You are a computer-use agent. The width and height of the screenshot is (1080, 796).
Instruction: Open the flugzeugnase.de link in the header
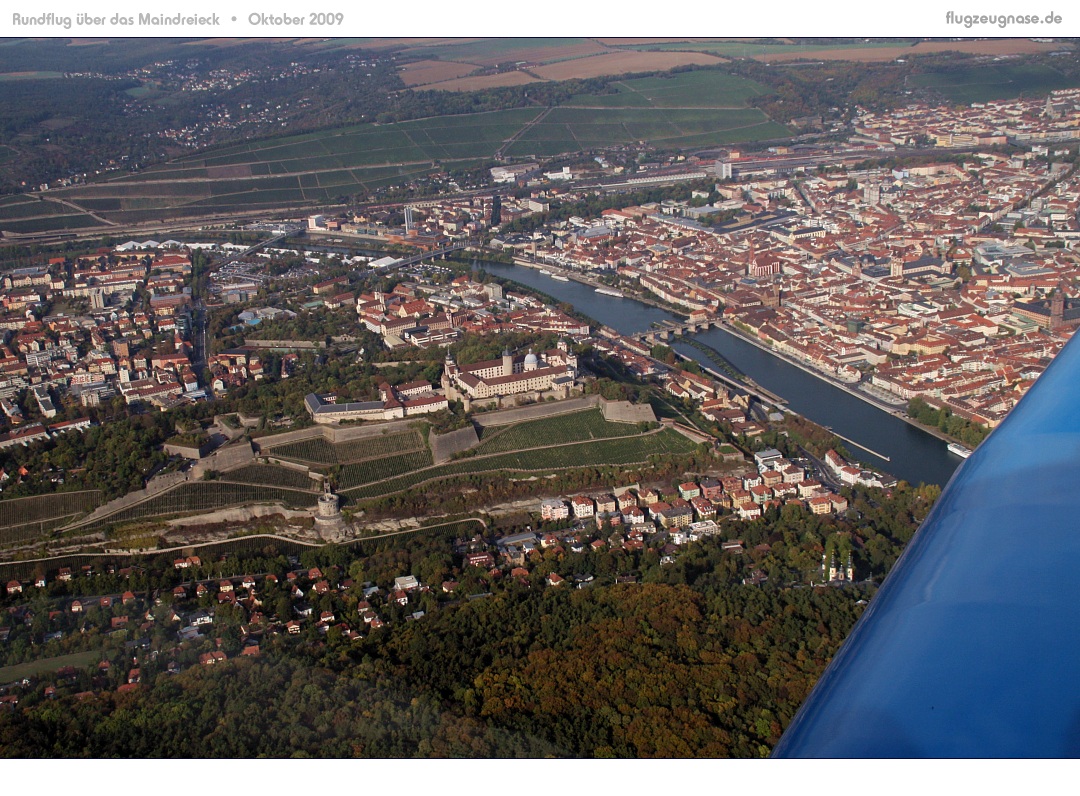pos(1003,18)
